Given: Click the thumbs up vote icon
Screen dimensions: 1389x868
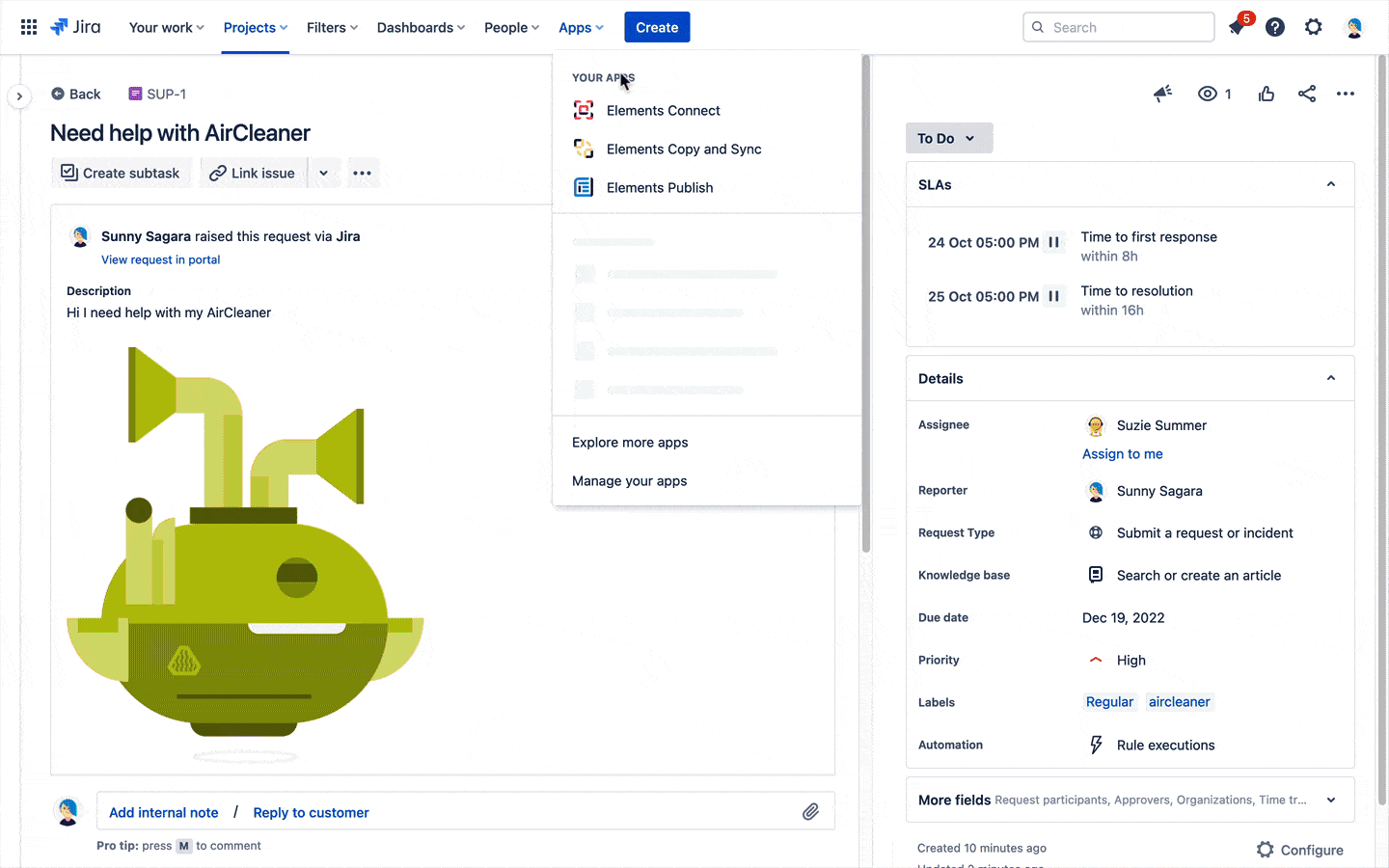Looking at the screenshot, I should [x=1266, y=94].
